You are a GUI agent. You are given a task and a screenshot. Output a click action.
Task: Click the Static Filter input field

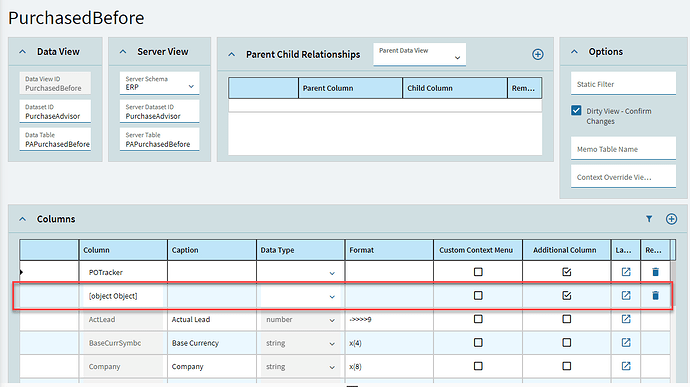pyautogui.click(x=623, y=84)
